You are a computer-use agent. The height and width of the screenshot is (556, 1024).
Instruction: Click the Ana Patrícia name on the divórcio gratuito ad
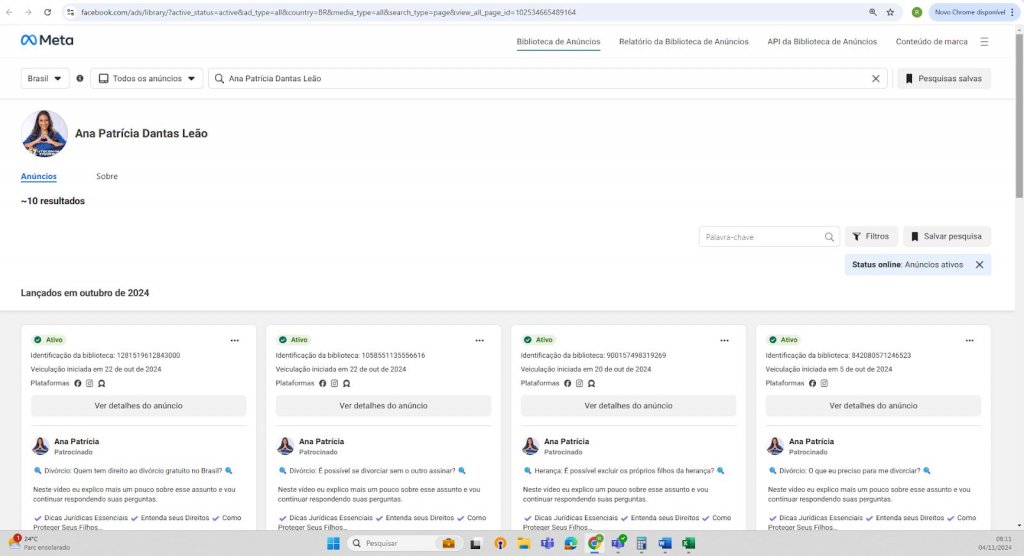pyautogui.click(x=76, y=442)
